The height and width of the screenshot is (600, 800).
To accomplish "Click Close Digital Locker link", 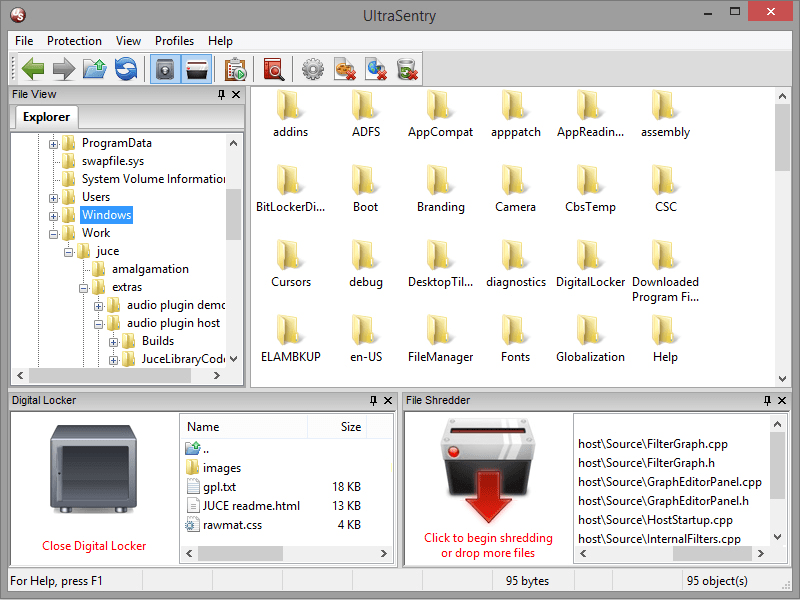I will [94, 546].
